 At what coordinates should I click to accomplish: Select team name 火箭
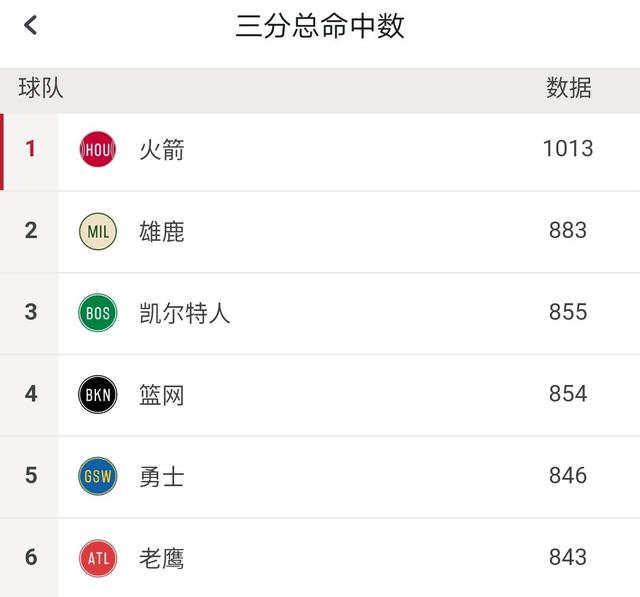(162, 150)
